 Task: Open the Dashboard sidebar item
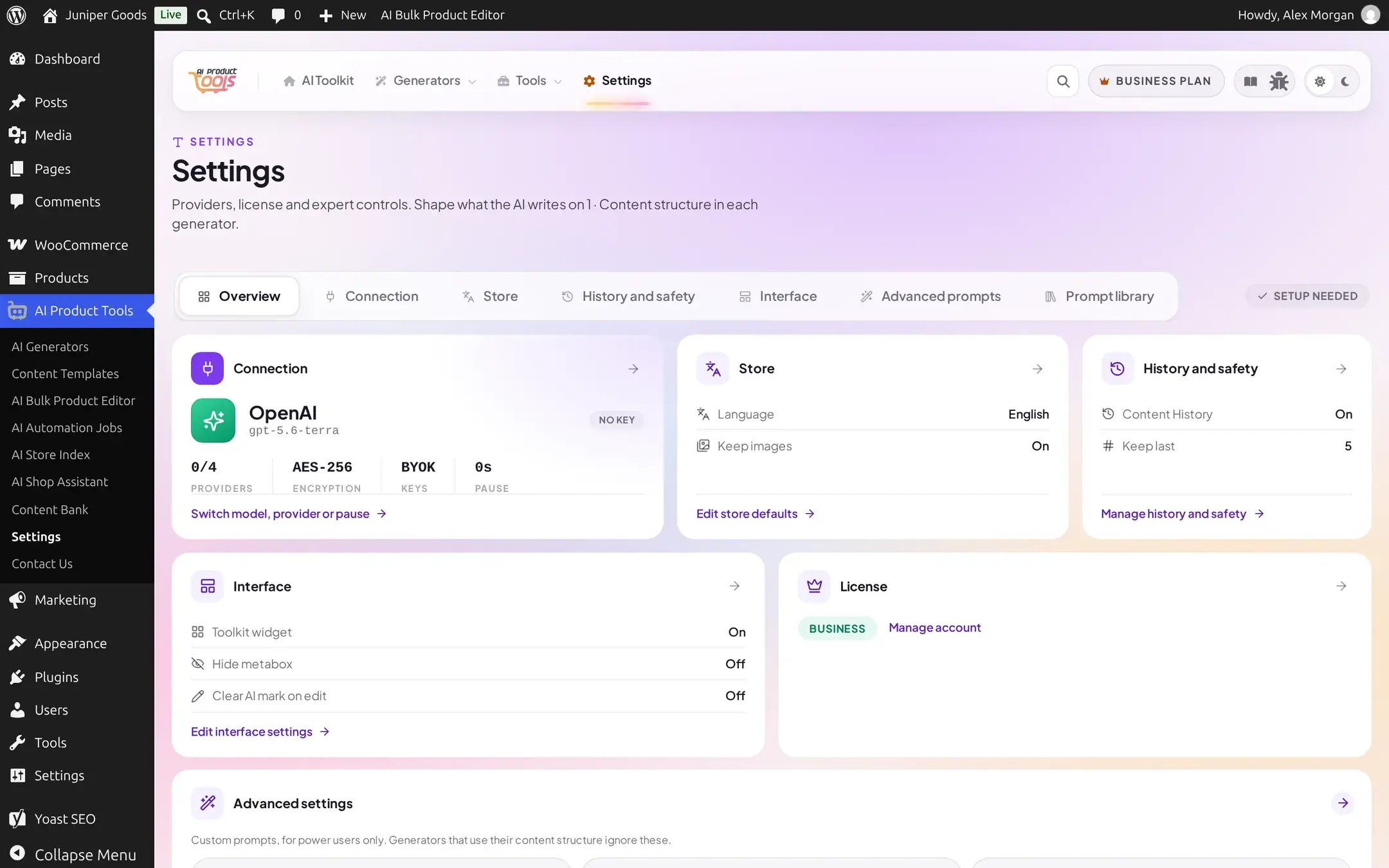[x=77, y=59]
